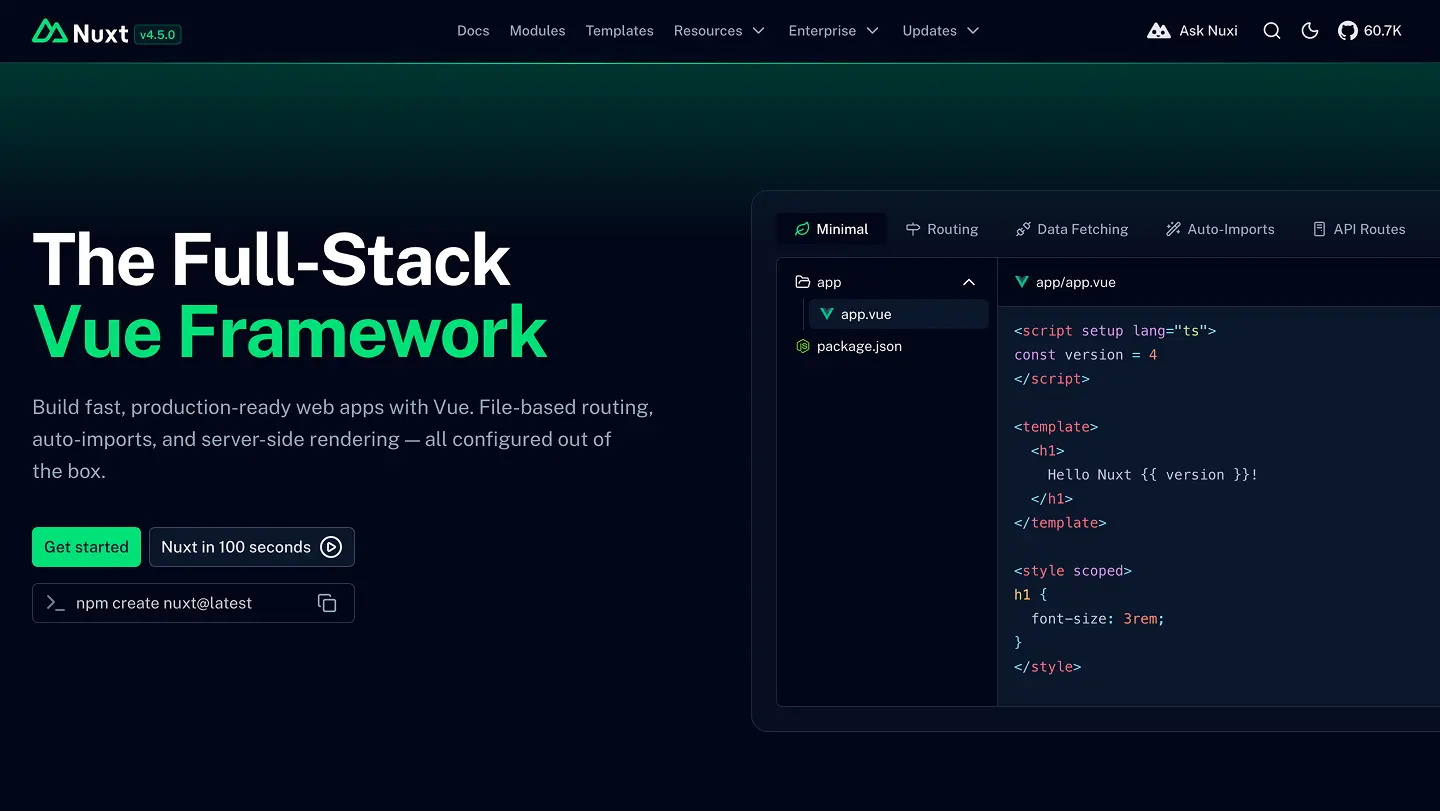Click the Get started button
Screen dimensions: 1440x811
coord(86,547)
